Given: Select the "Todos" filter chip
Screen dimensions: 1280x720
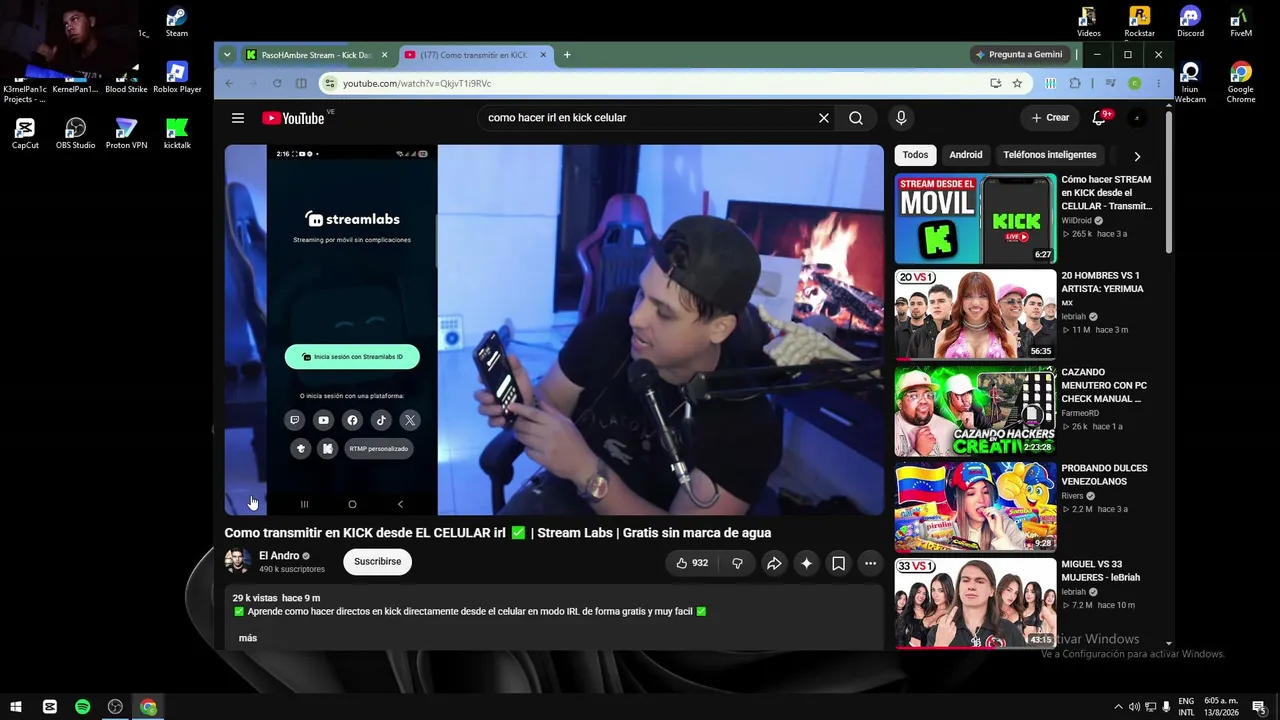Looking at the screenshot, I should (915, 155).
